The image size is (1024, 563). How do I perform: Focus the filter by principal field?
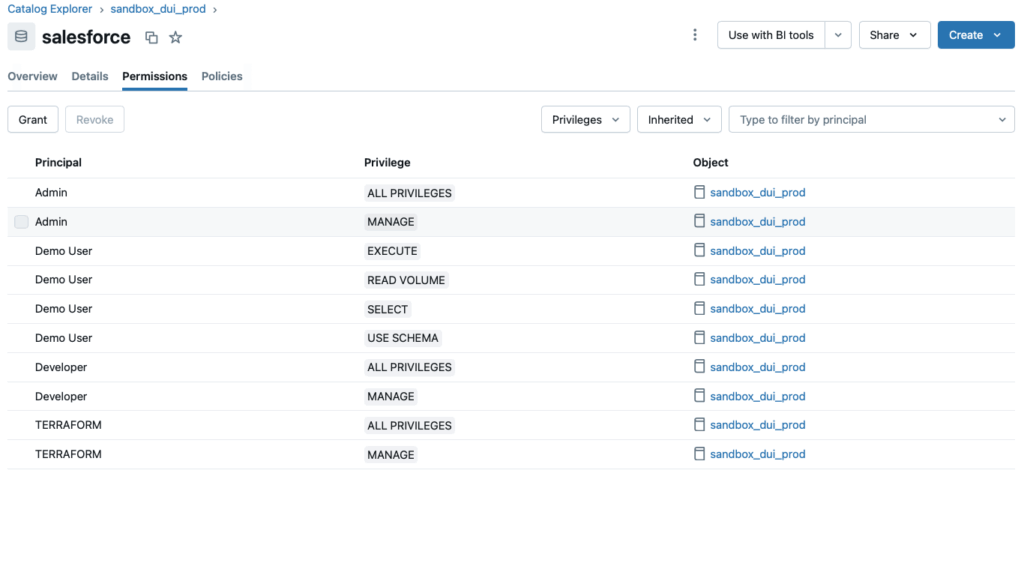tap(872, 120)
